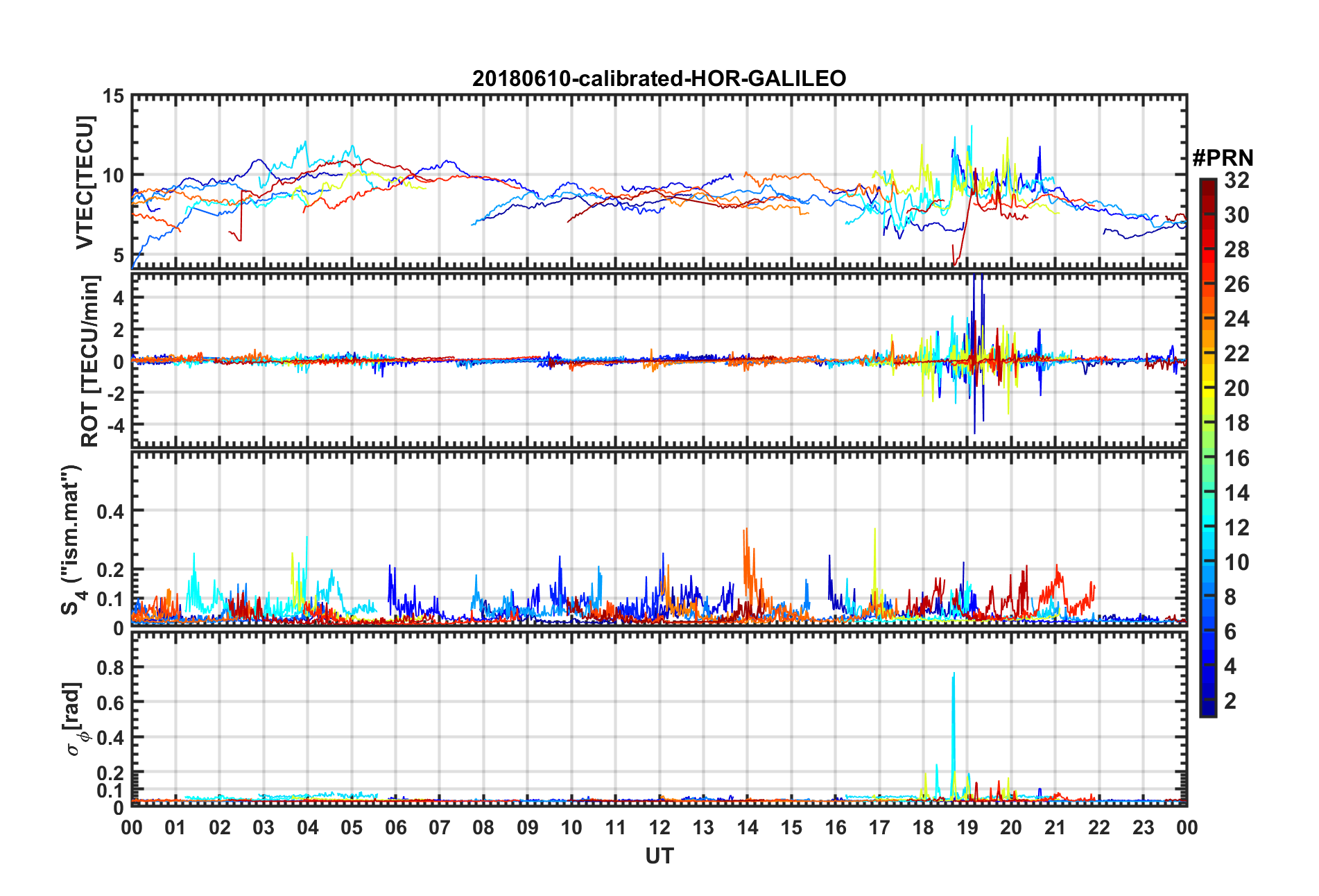
Task: Click colorbar tick label 18
Action: tap(1237, 423)
